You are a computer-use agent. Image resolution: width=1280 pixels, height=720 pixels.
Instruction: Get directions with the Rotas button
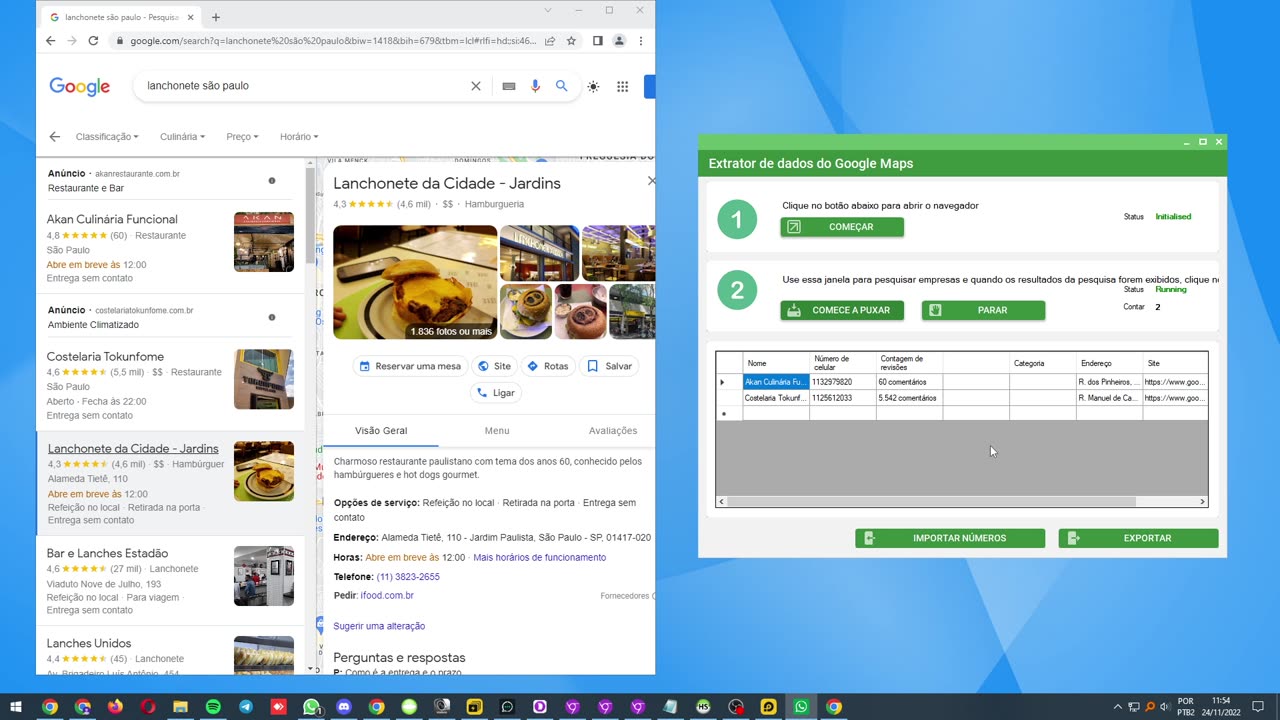coord(547,366)
